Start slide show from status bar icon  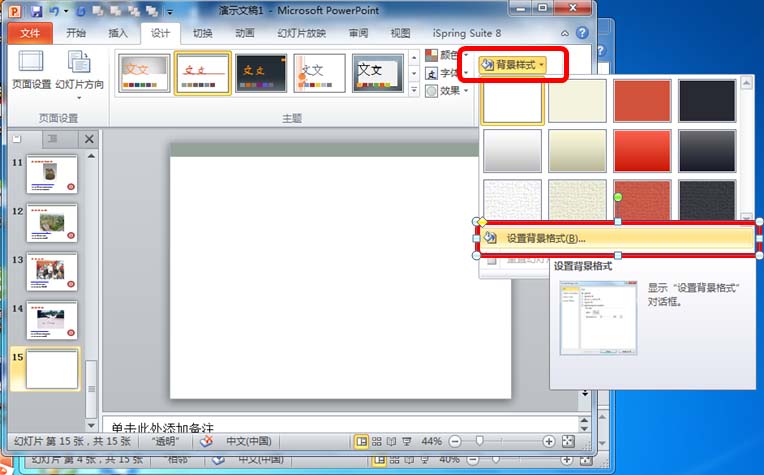pyautogui.click(x=405, y=441)
